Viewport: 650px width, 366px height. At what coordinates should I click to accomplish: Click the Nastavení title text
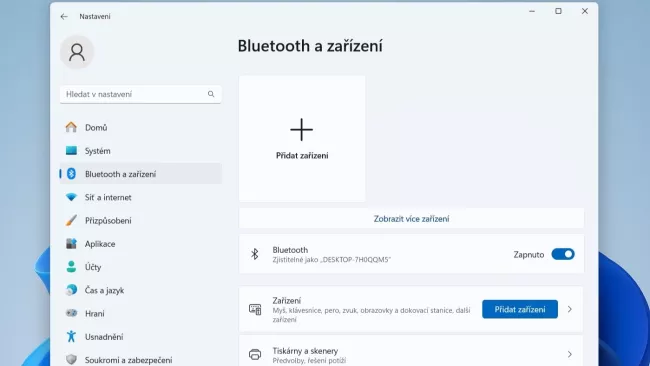pyautogui.click(x=95, y=17)
